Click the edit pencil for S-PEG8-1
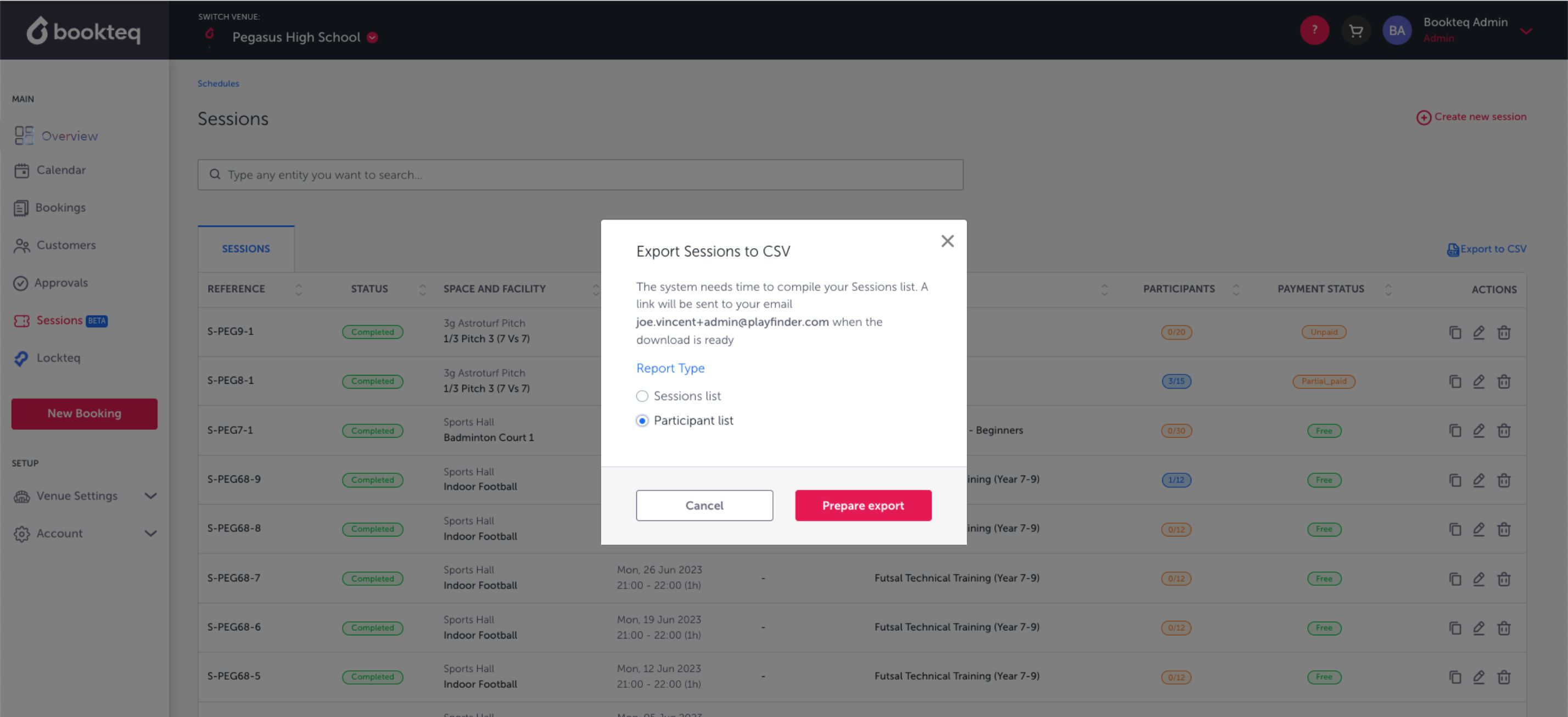1568x717 pixels. tap(1479, 382)
